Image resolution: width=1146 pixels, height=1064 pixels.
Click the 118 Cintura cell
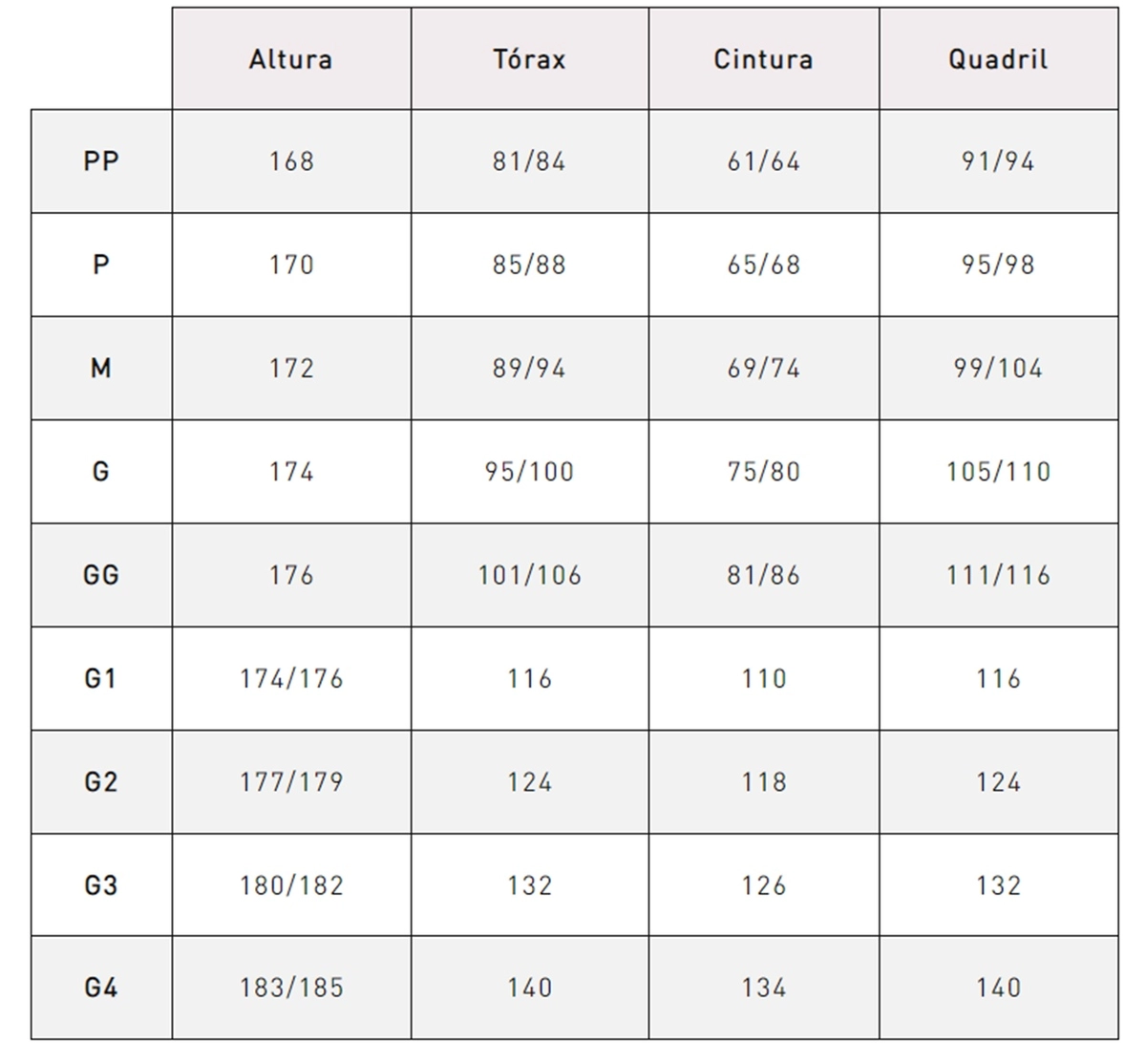(x=764, y=782)
